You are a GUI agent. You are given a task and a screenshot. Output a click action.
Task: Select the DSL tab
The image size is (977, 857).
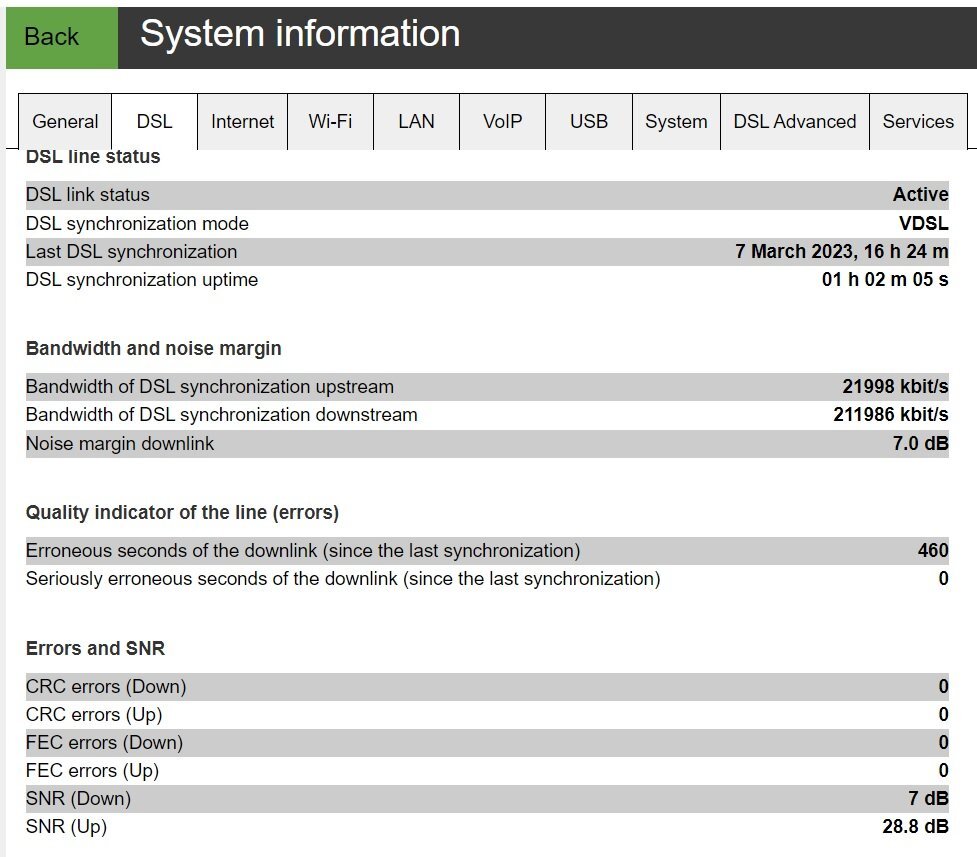click(x=155, y=122)
